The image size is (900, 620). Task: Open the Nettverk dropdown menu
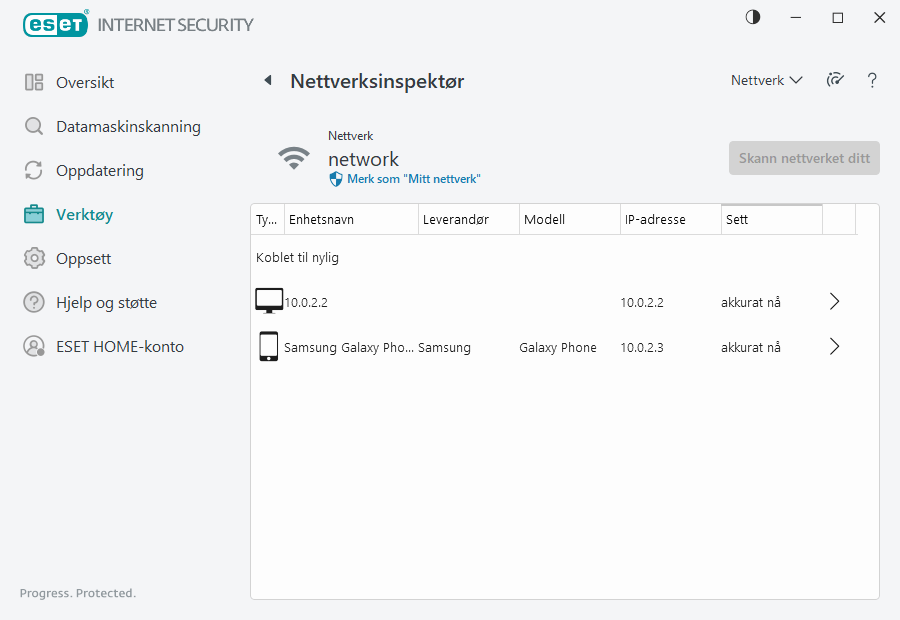pyautogui.click(x=766, y=81)
